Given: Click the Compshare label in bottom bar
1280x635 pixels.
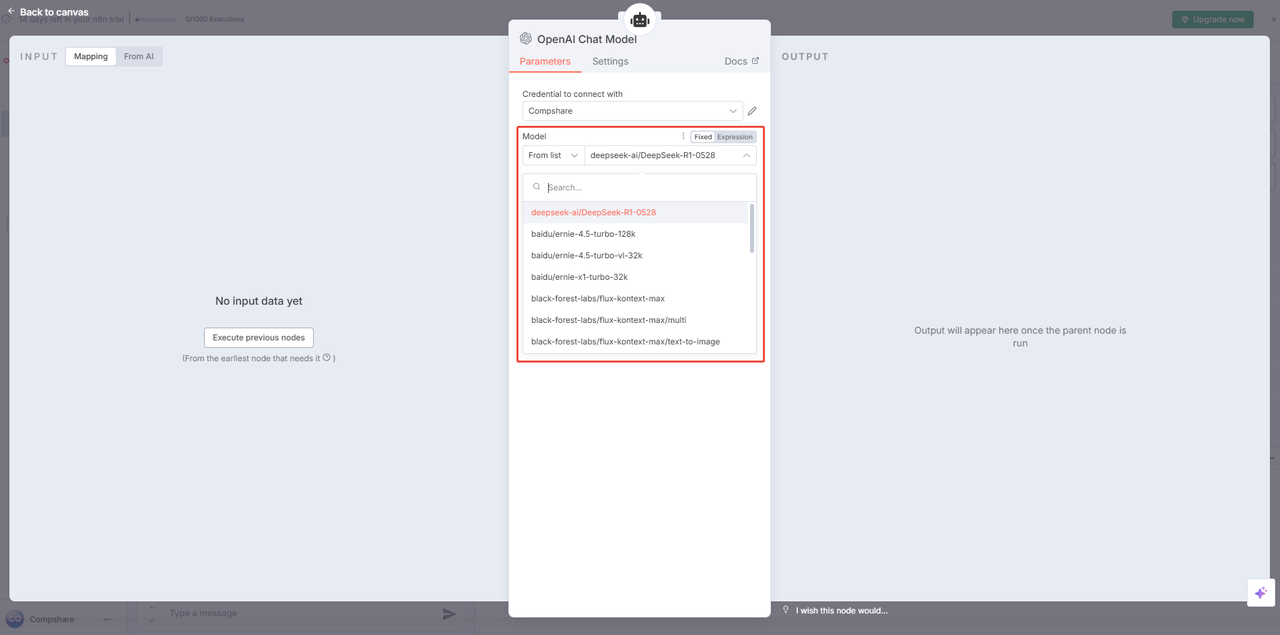Looking at the screenshot, I should tap(51, 620).
